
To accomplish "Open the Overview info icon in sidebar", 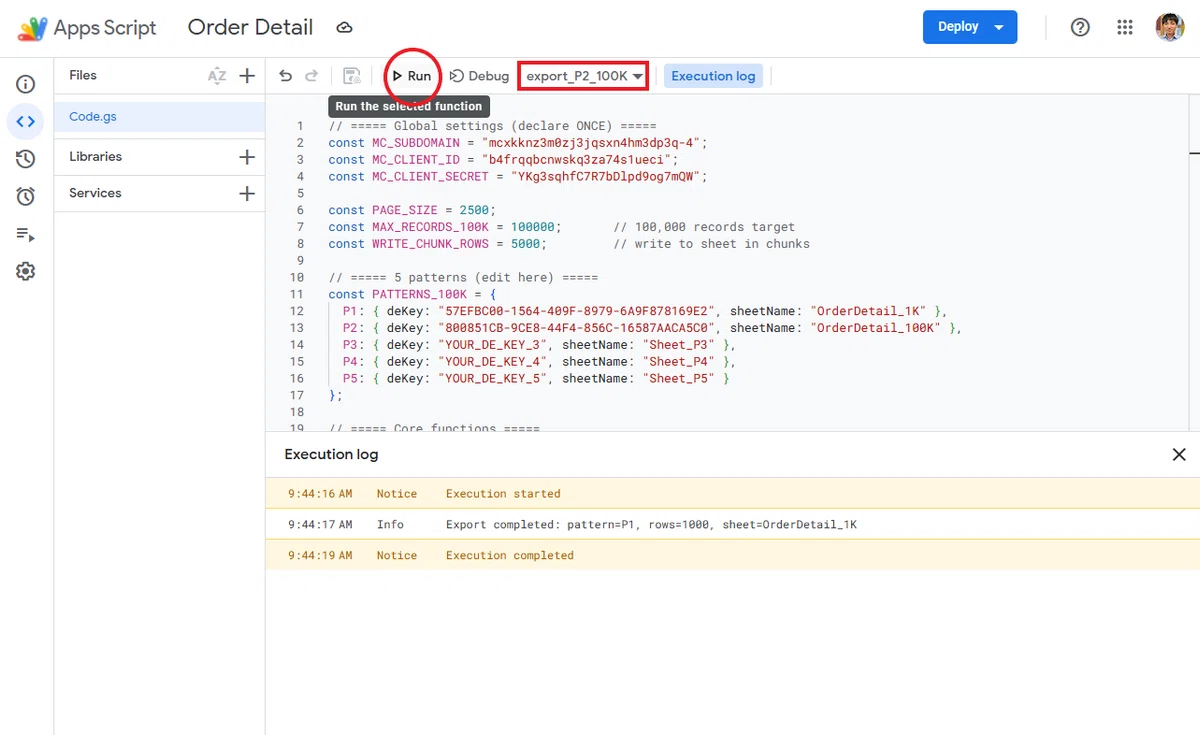I will tap(26, 84).
